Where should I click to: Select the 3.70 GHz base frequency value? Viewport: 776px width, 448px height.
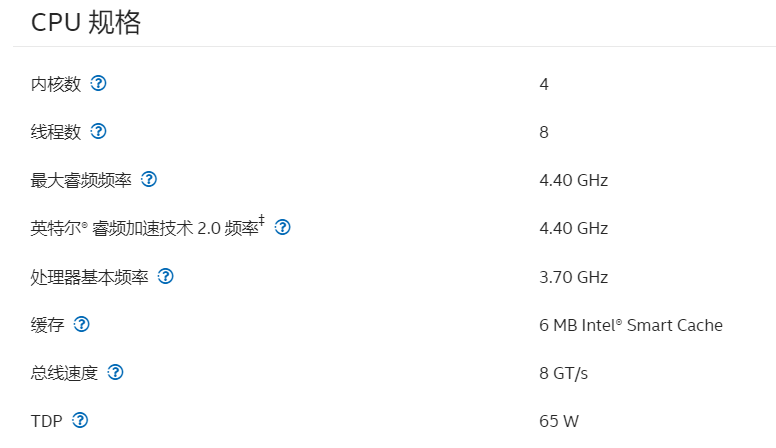(x=574, y=277)
